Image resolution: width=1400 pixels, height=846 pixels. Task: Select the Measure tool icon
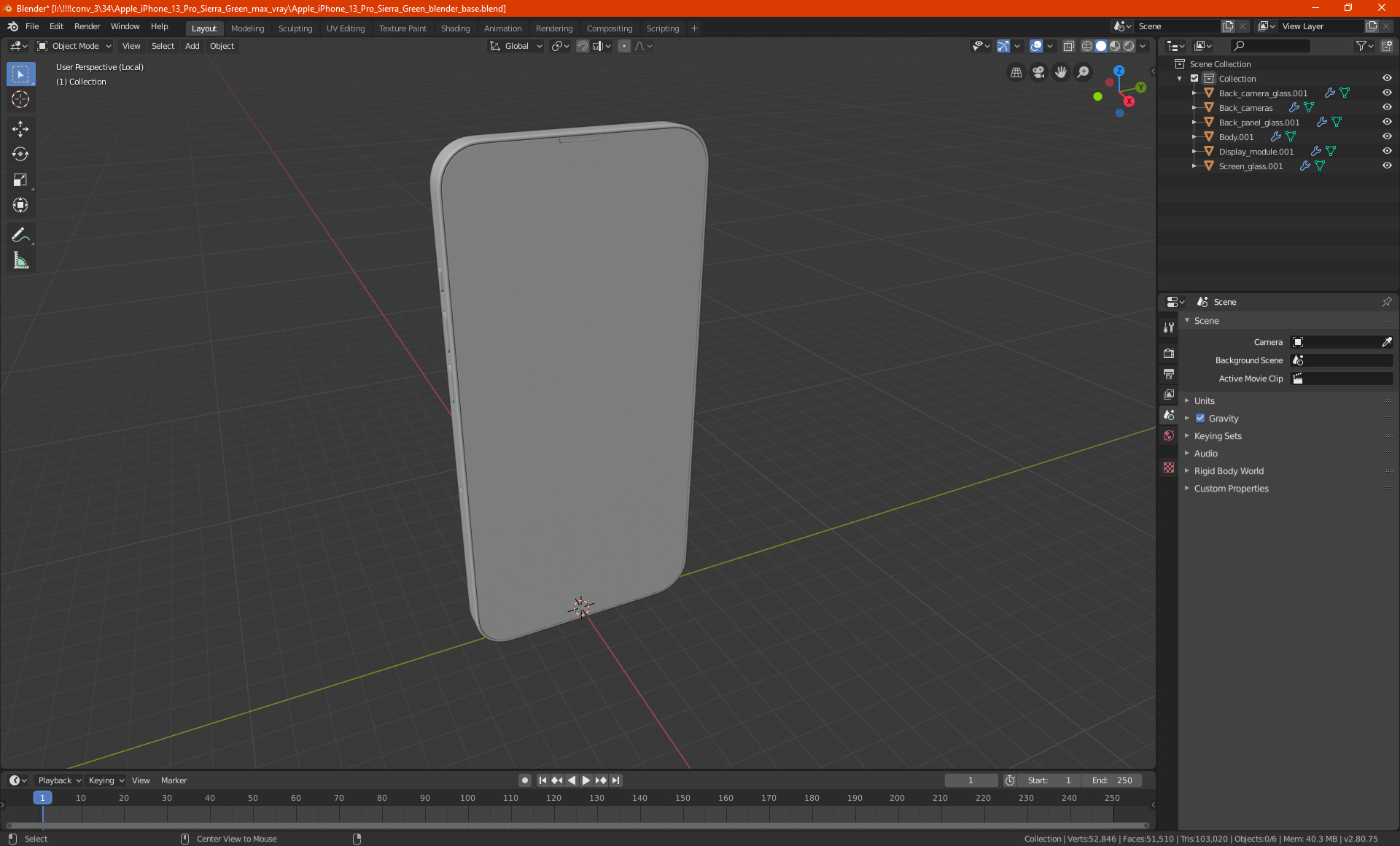click(20, 261)
